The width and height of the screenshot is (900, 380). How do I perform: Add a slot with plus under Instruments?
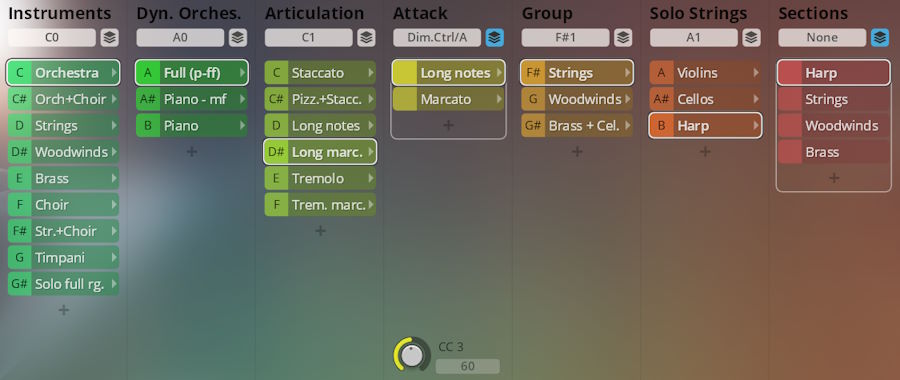(64, 310)
